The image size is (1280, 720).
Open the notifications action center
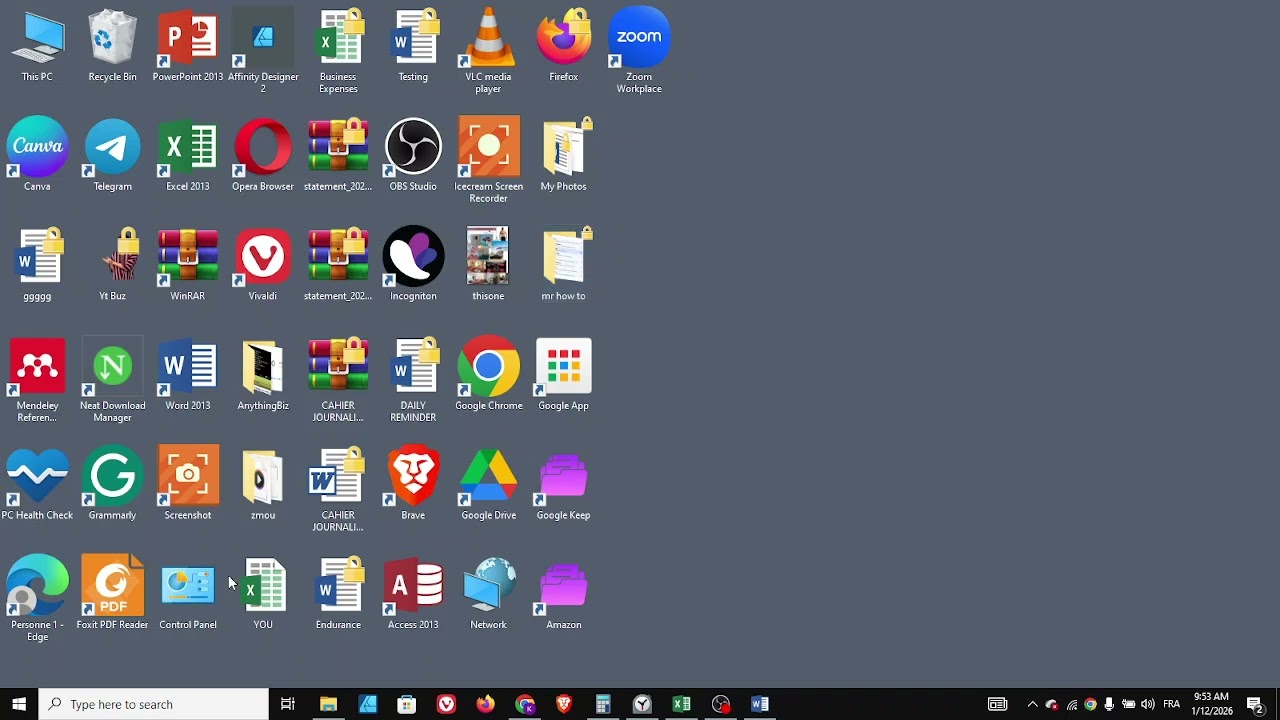point(1255,704)
